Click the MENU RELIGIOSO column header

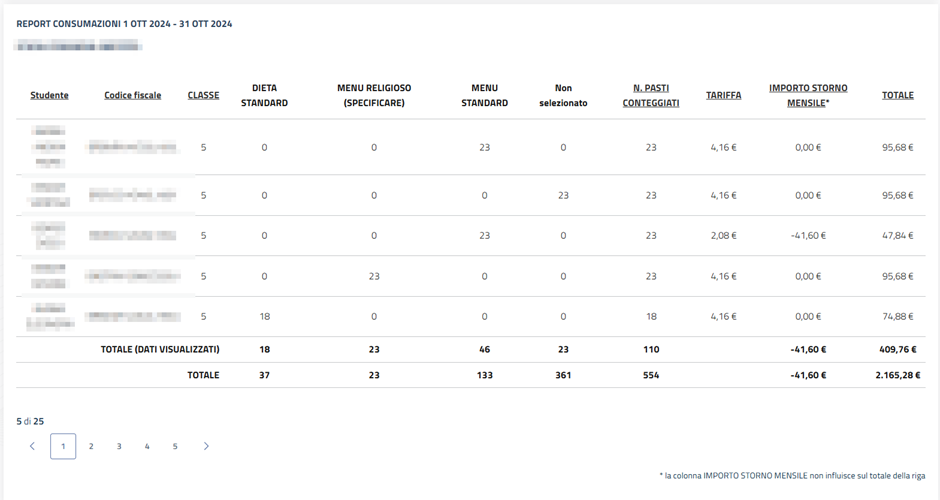coord(374,95)
